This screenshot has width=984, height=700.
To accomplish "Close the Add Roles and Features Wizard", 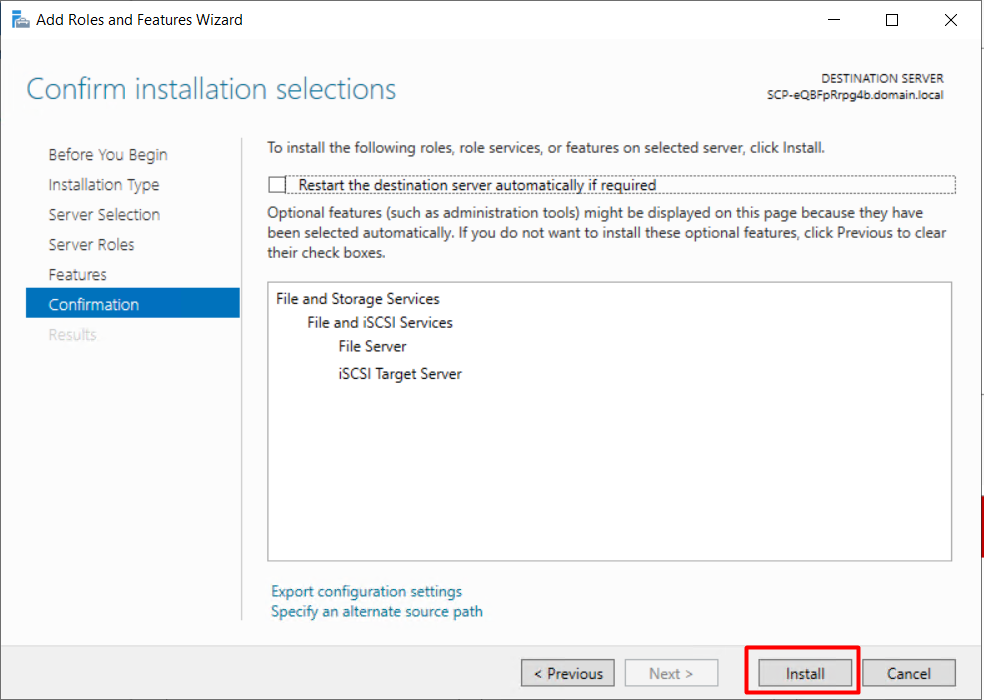I will 951,20.
